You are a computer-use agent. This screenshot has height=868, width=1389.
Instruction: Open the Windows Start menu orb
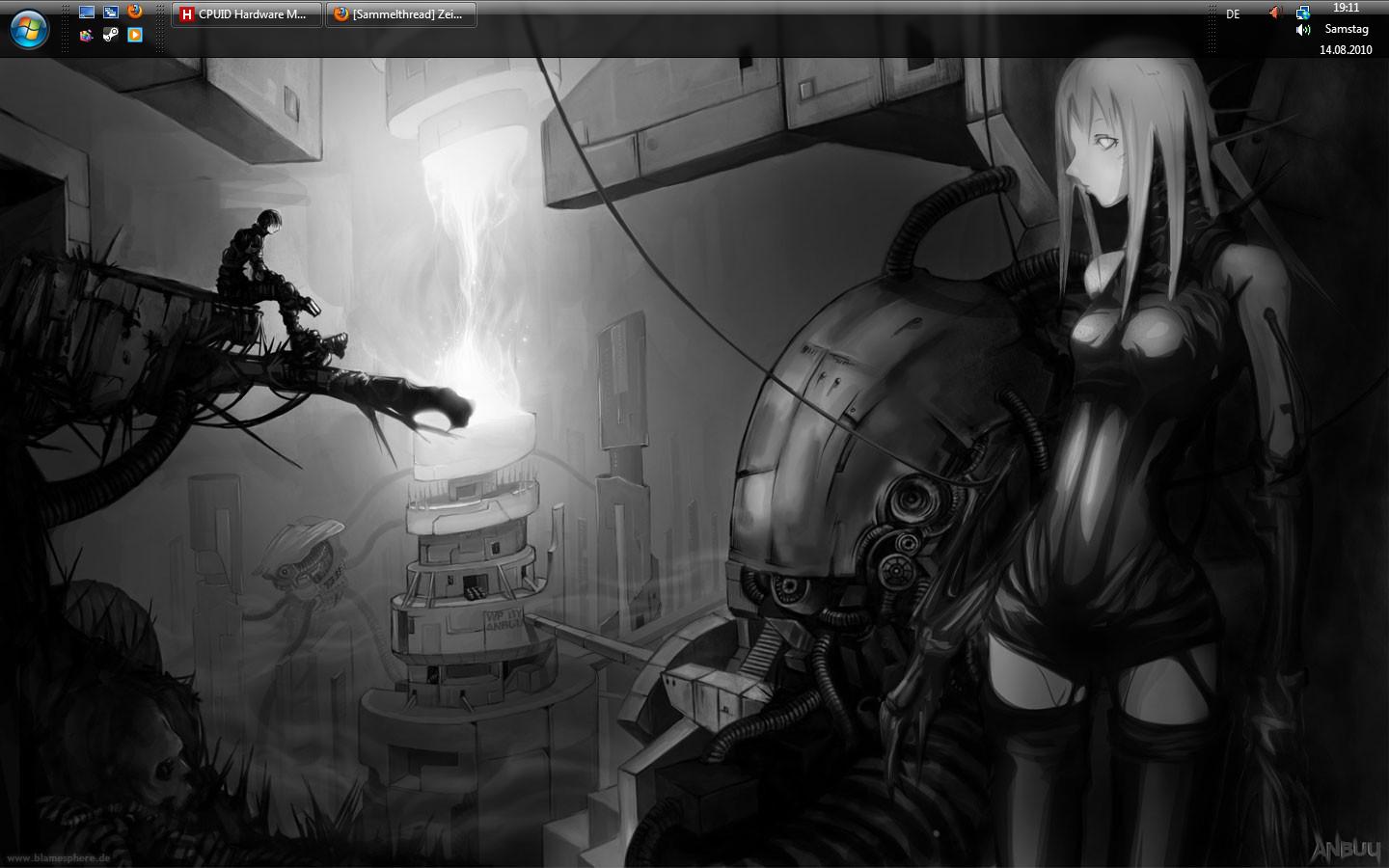[x=29, y=29]
